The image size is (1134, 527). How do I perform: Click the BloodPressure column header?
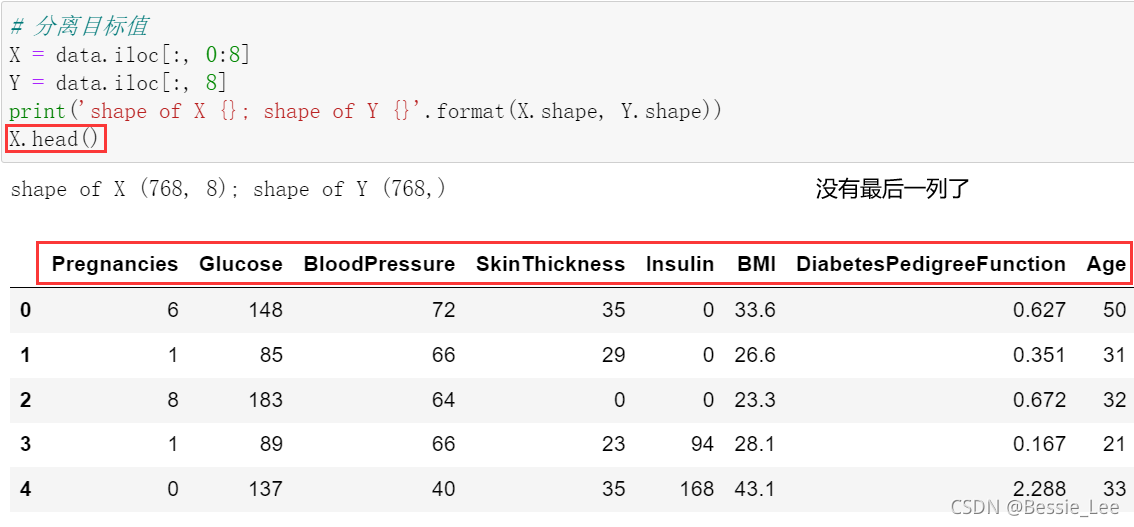(379, 264)
